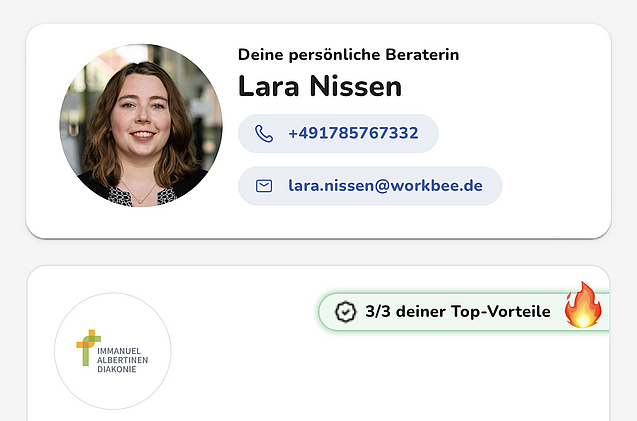Click the green-yellow cross logo symbol

(88, 346)
